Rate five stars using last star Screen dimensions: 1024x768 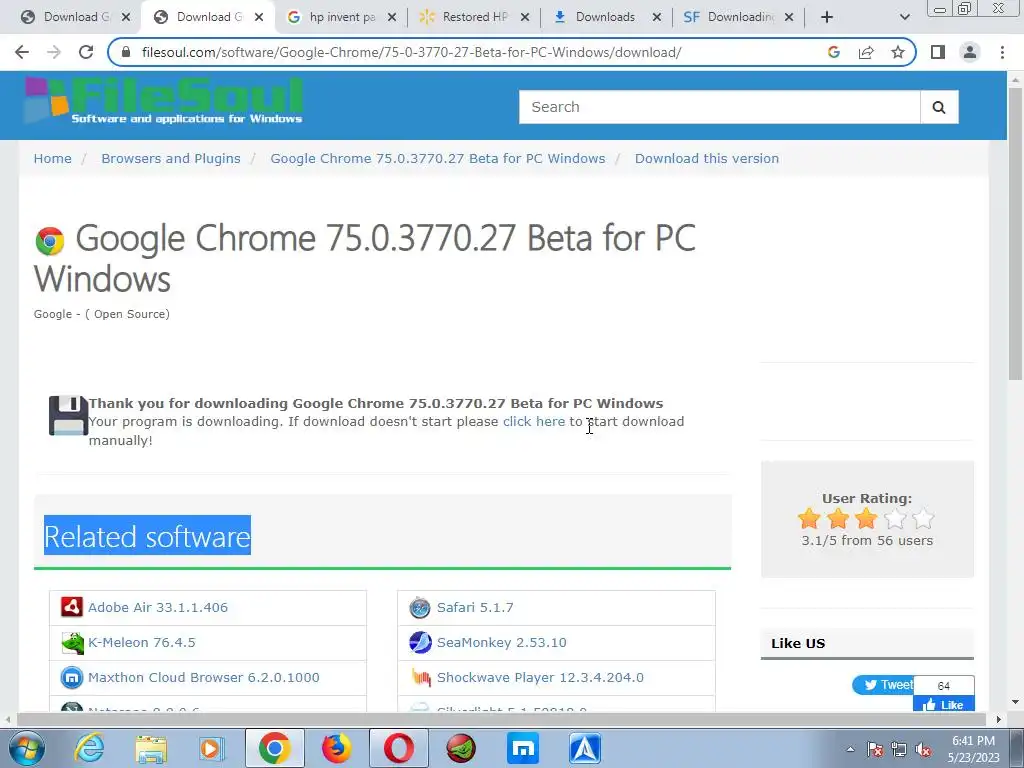point(923,519)
